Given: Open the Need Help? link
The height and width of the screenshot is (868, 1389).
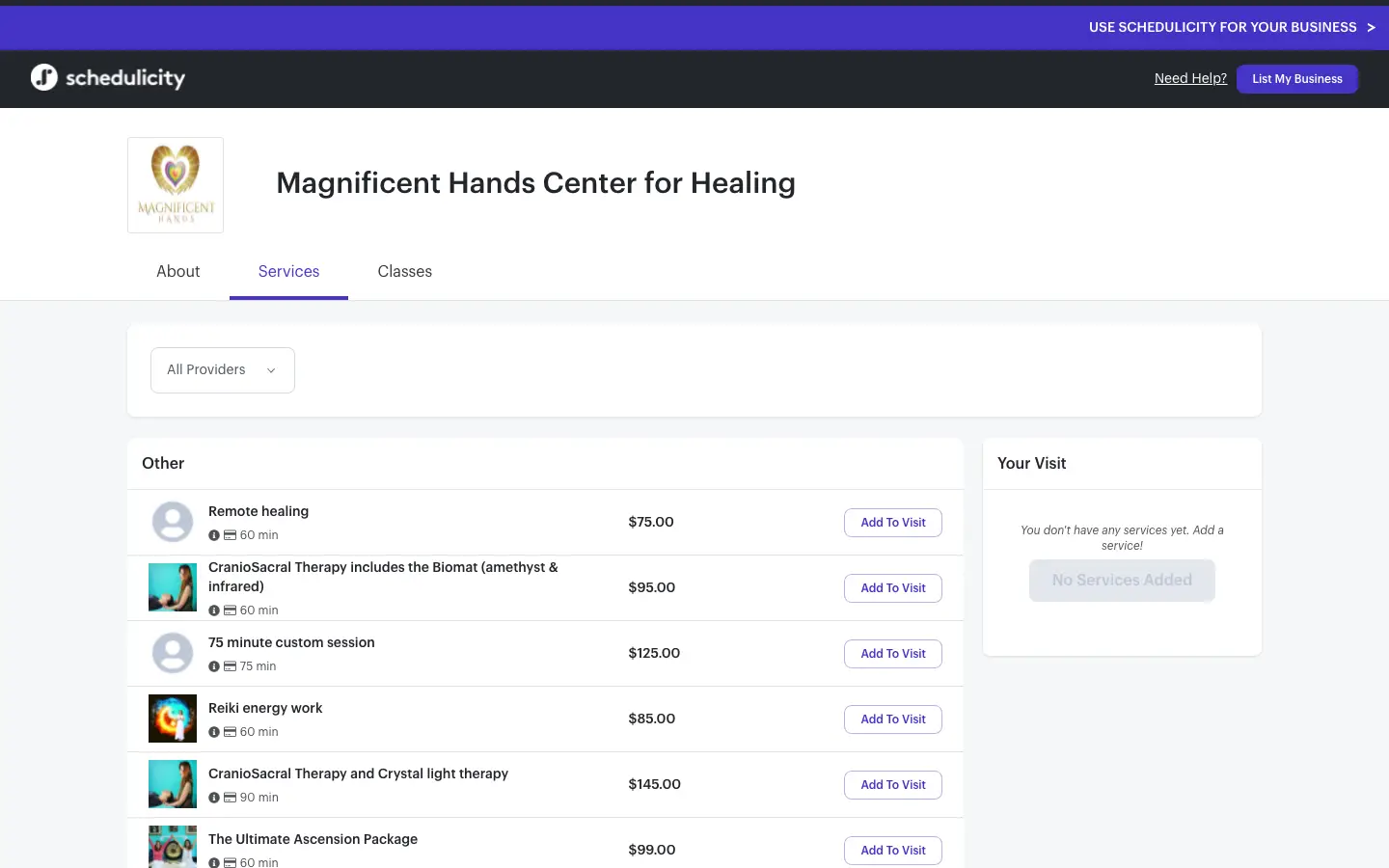Looking at the screenshot, I should 1190,78.
